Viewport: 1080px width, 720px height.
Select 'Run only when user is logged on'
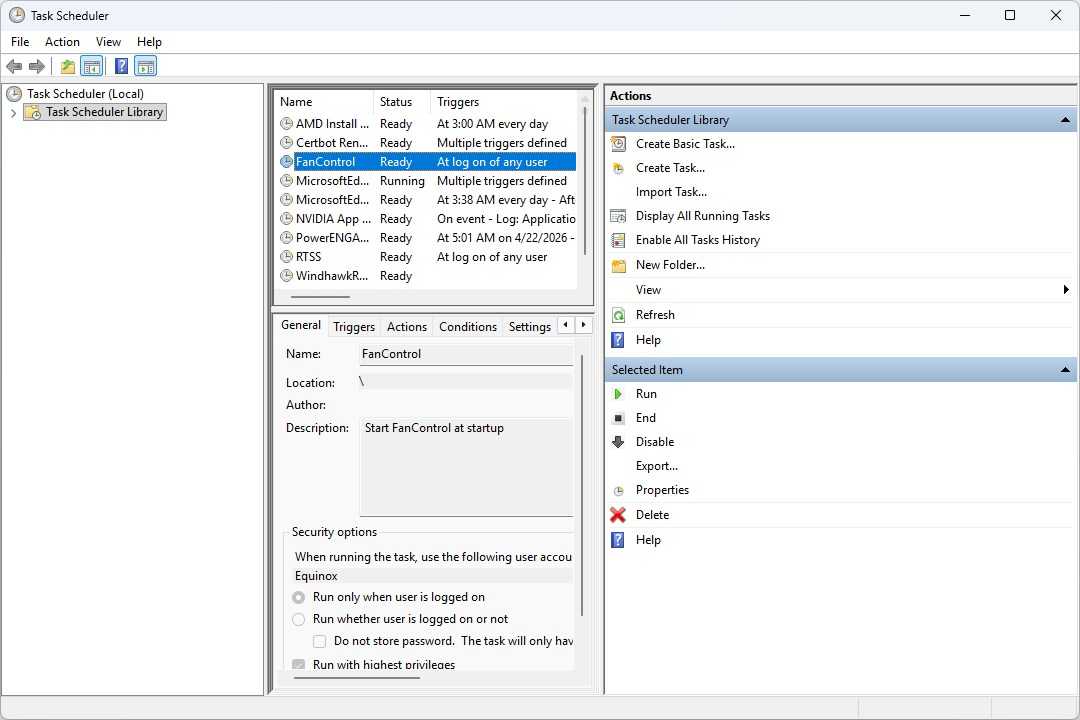[x=298, y=597]
